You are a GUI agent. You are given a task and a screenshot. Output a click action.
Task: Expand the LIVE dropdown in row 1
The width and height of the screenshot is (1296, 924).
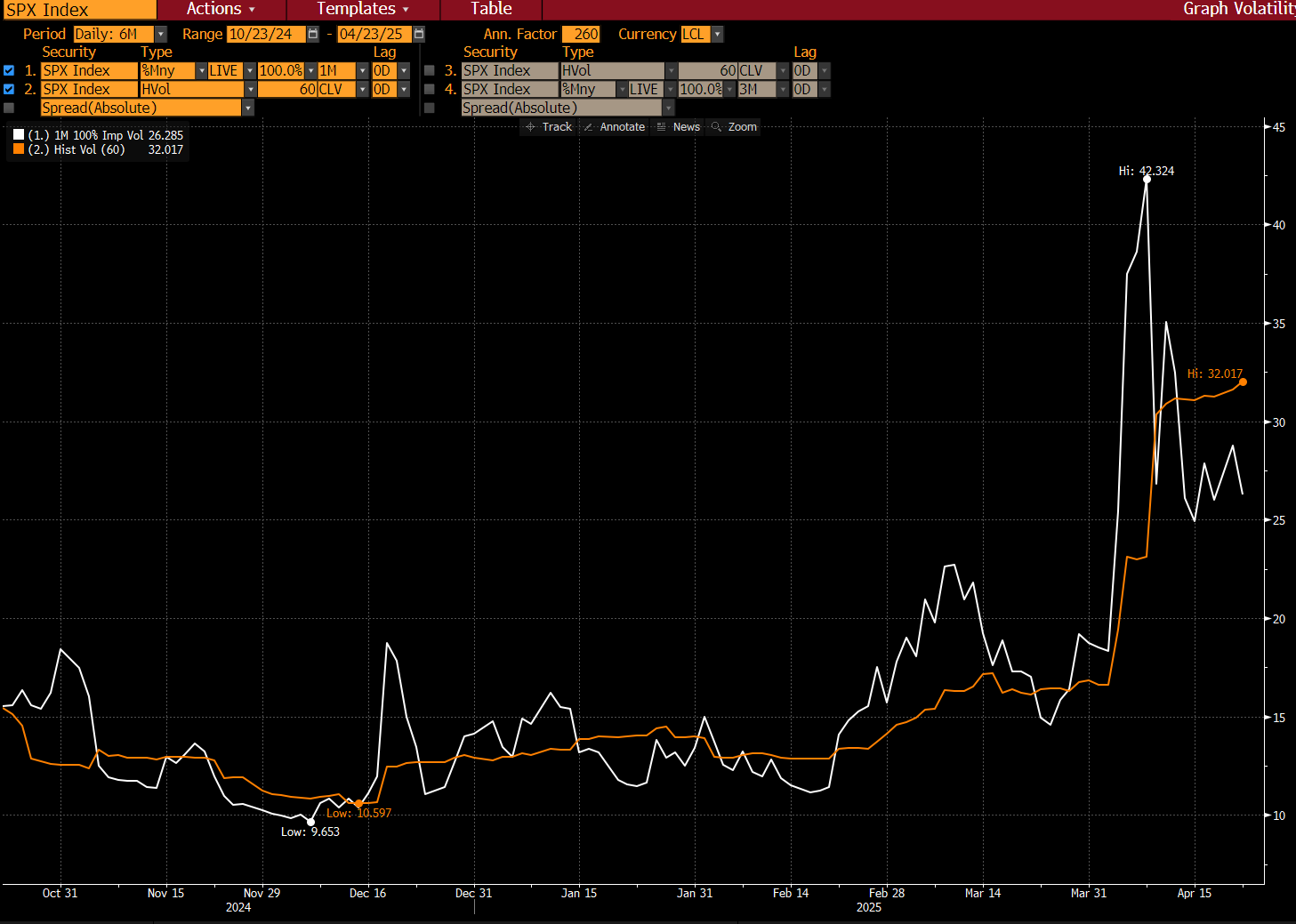(250, 70)
